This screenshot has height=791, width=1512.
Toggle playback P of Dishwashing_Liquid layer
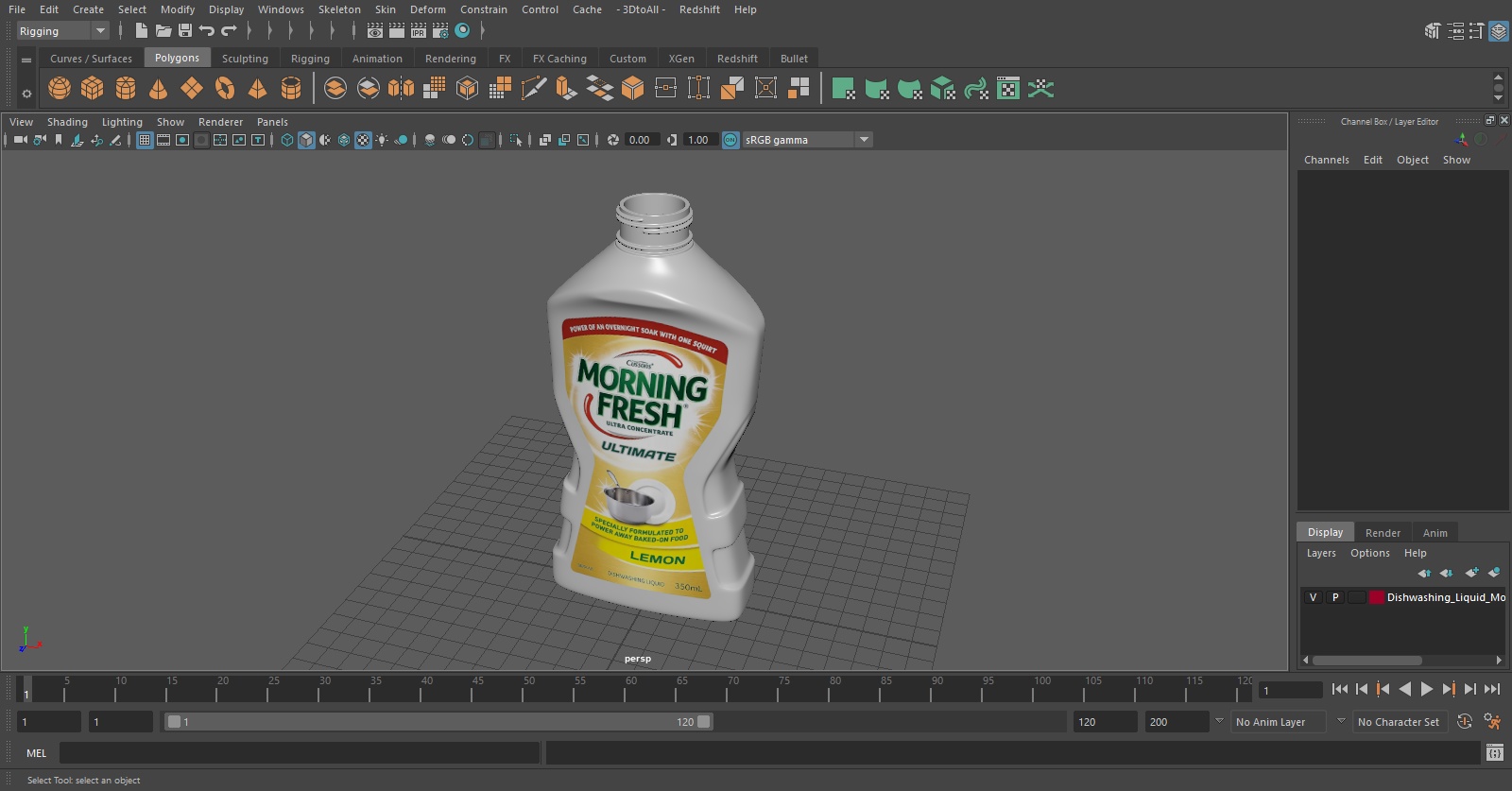point(1335,597)
